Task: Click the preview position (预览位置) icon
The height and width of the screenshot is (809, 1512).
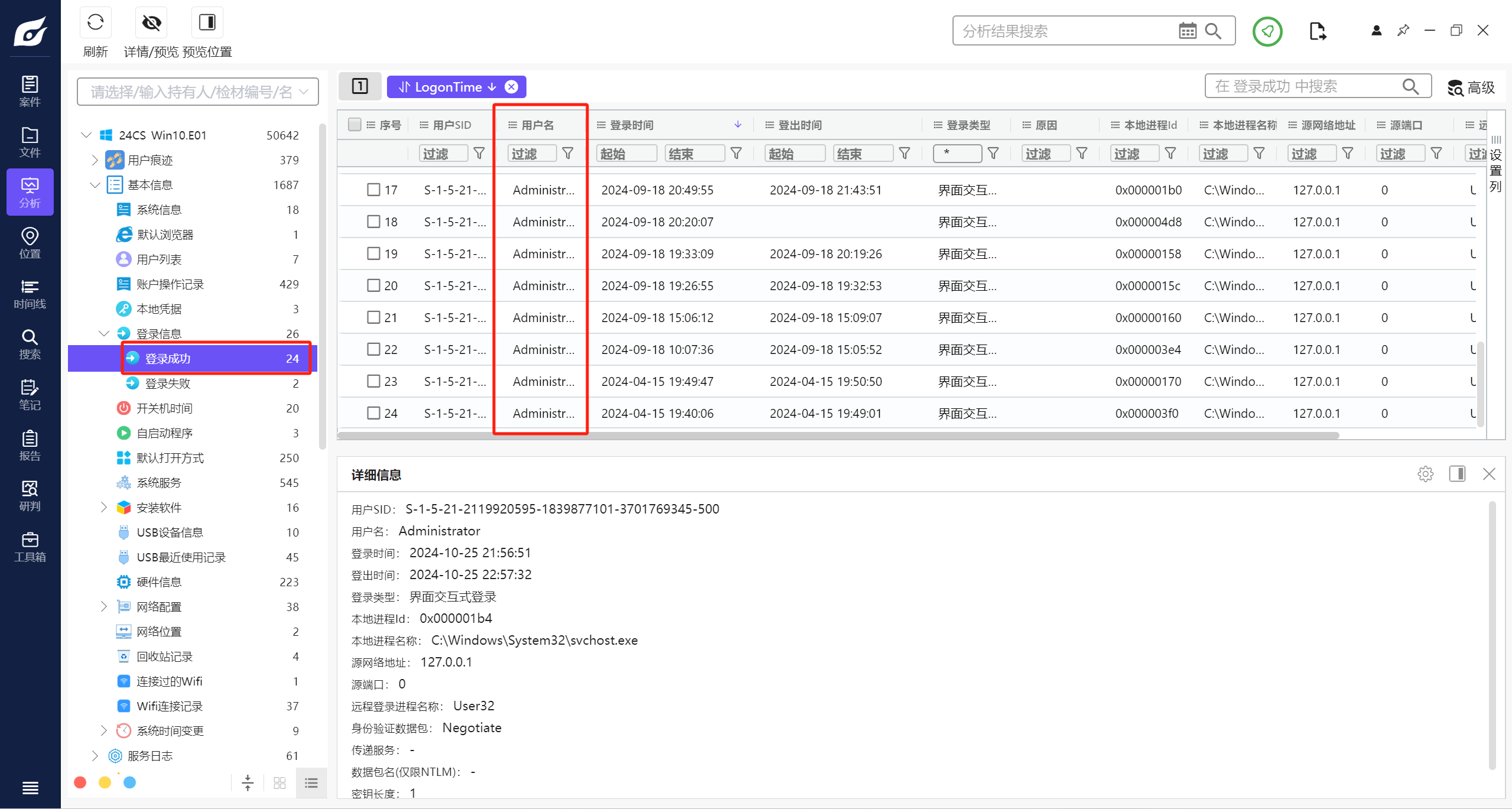Action: (x=207, y=24)
